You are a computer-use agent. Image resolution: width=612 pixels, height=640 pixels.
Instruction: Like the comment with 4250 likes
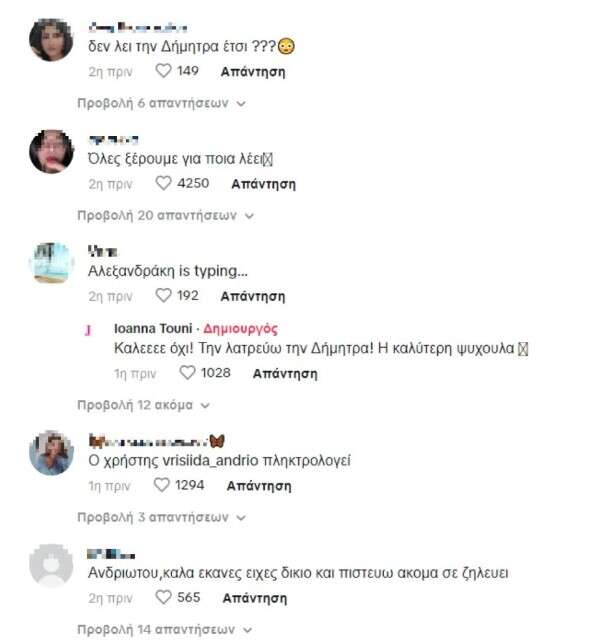tap(163, 183)
